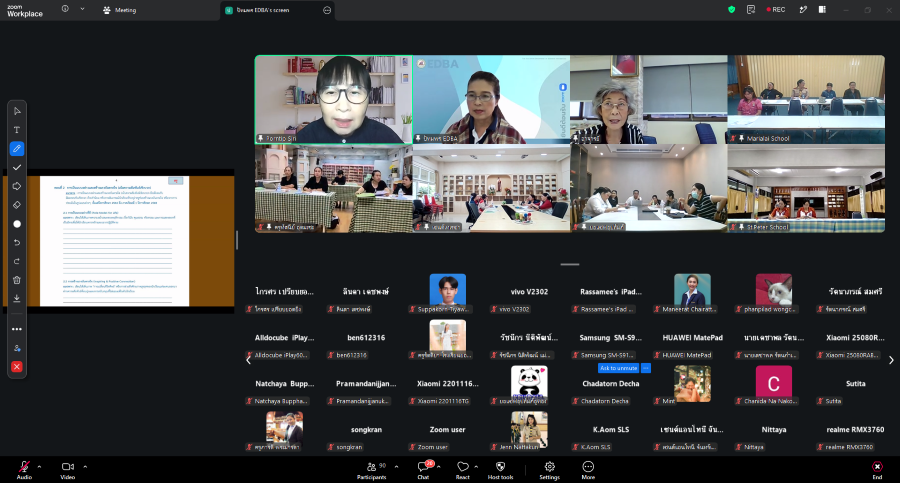This screenshot has width=900, height=483.
Task: Select the eraser annotation tool
Action: [x=17, y=205]
